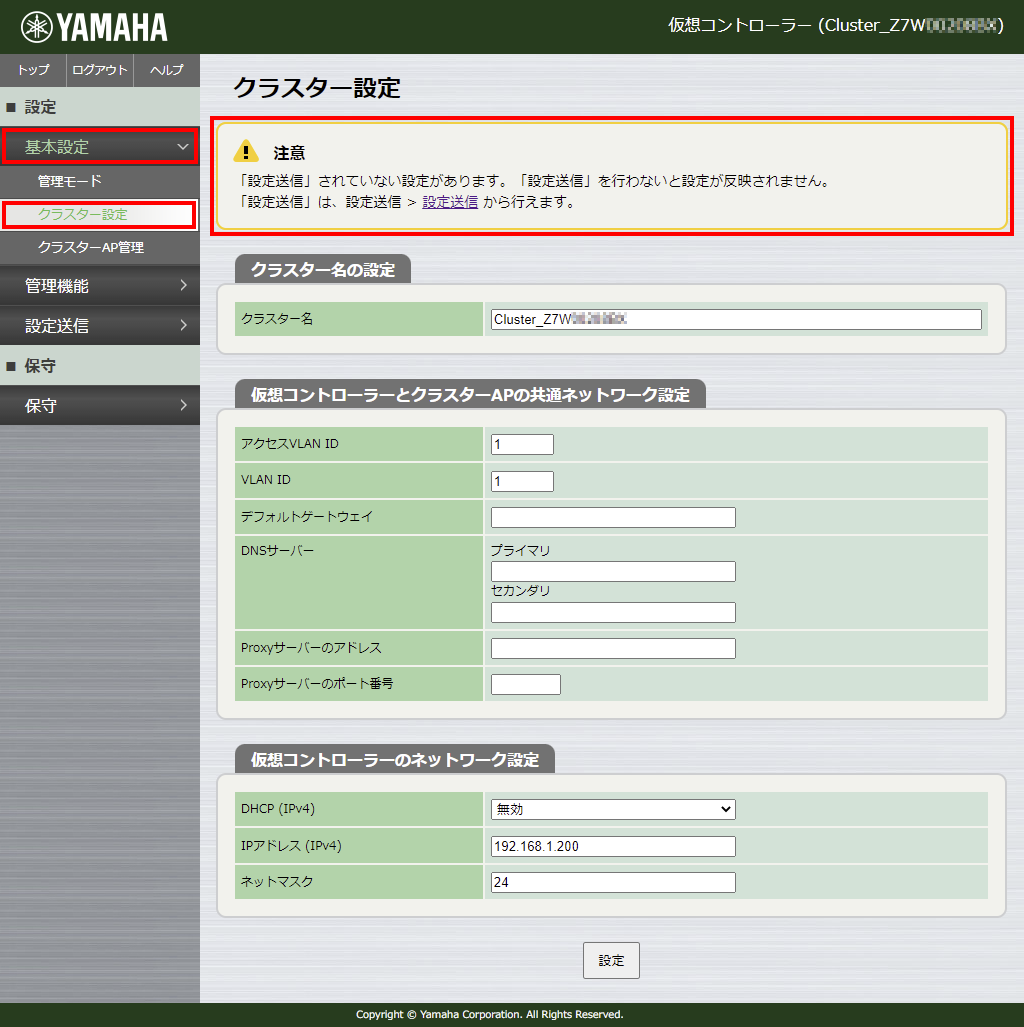The image size is (1024, 1027).
Task: Click the アクセスVLAN ID field
Action: click(521, 444)
